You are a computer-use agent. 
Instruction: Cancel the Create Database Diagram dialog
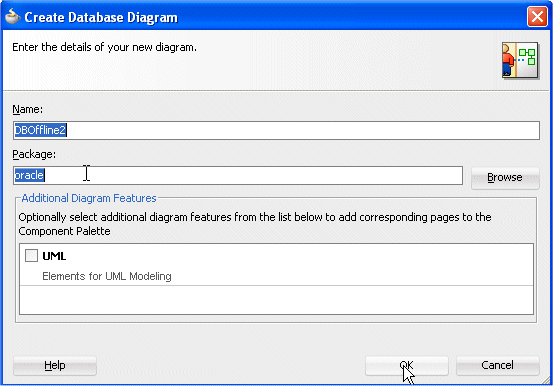pyautogui.click(x=498, y=366)
